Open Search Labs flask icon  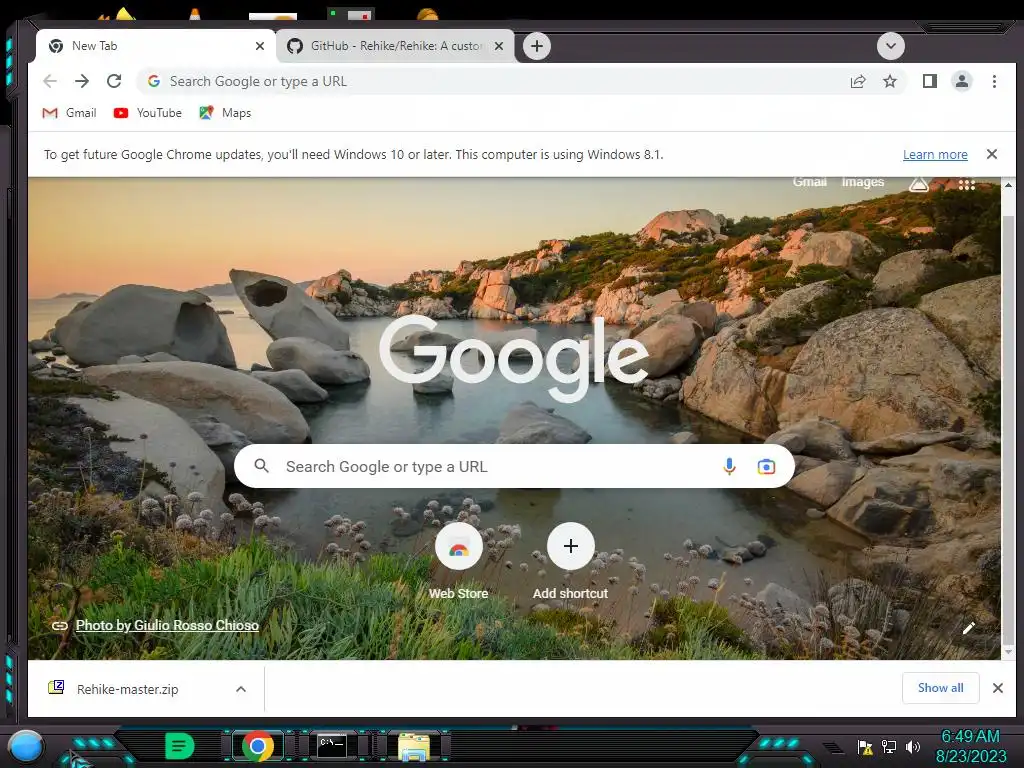918,184
